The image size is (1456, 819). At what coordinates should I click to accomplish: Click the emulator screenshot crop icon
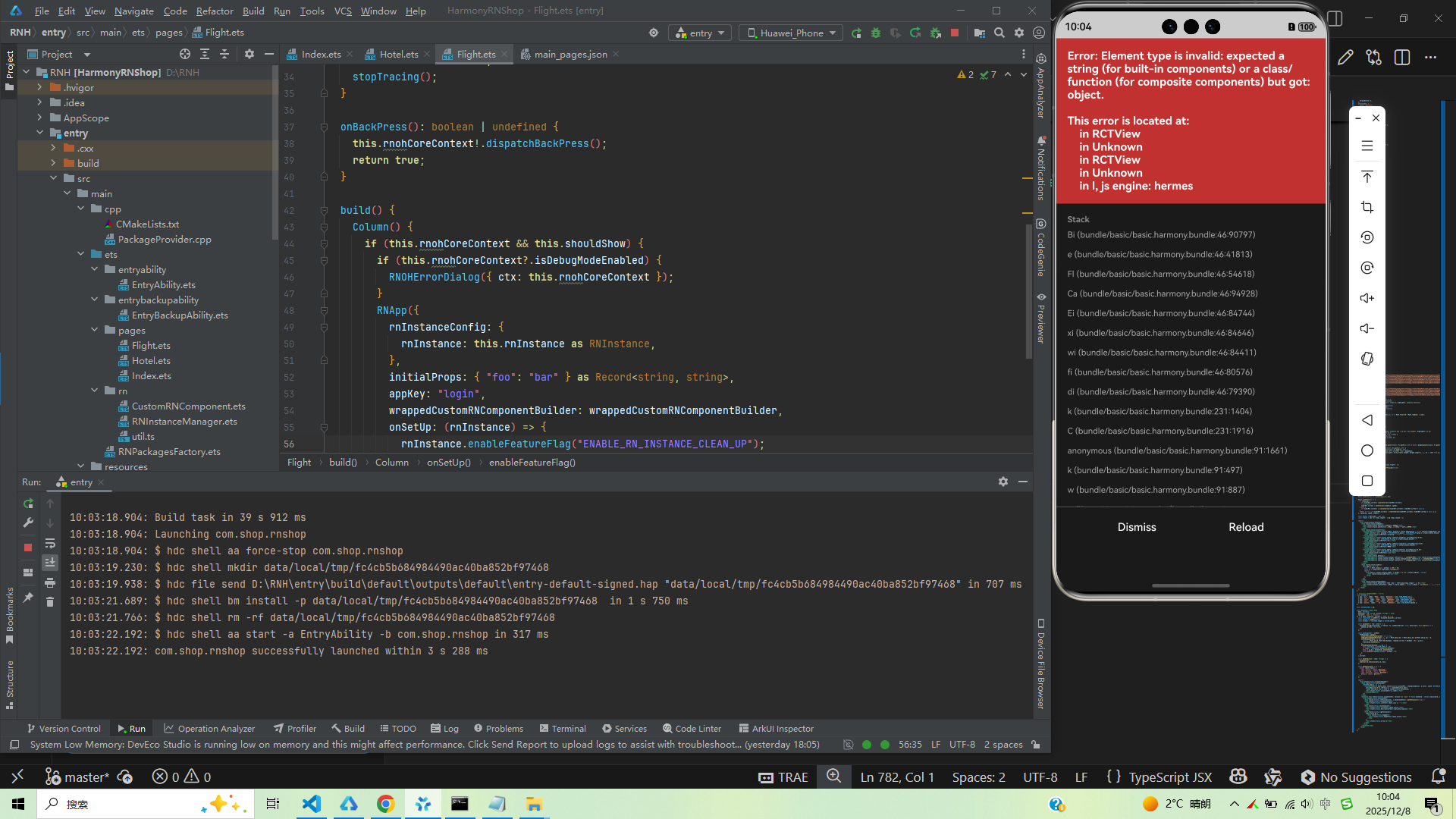pos(1367,207)
